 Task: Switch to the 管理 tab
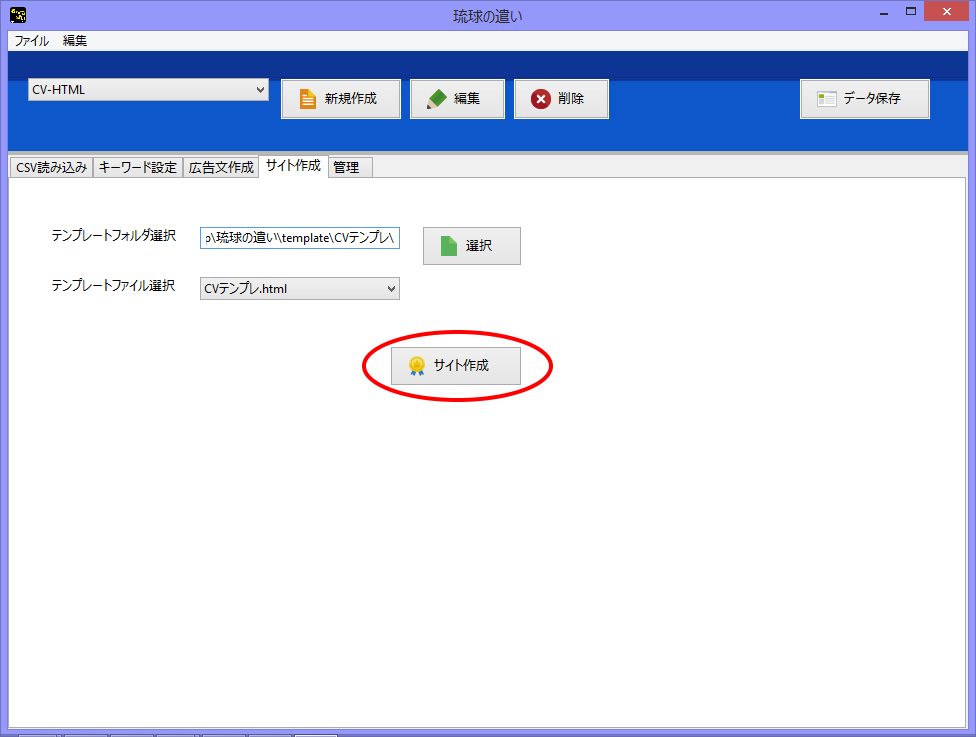[350, 167]
